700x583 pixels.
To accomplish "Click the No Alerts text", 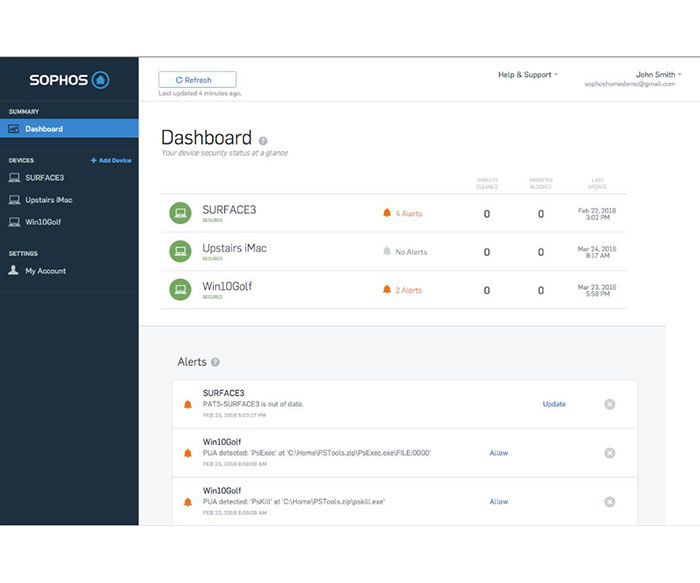I will [411, 252].
